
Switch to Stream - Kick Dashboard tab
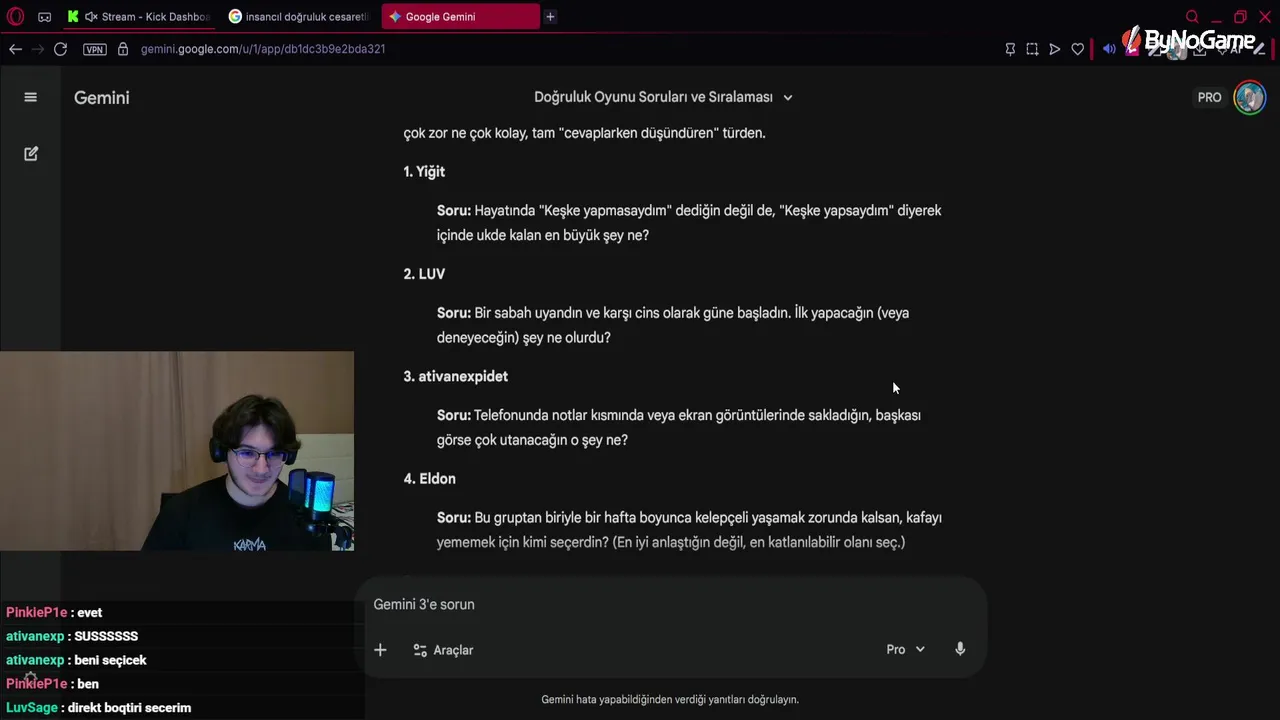pyautogui.click(x=140, y=17)
